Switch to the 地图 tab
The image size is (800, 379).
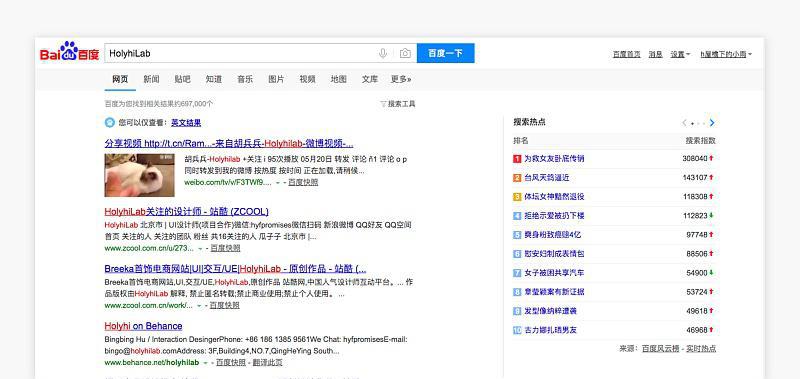coord(339,79)
